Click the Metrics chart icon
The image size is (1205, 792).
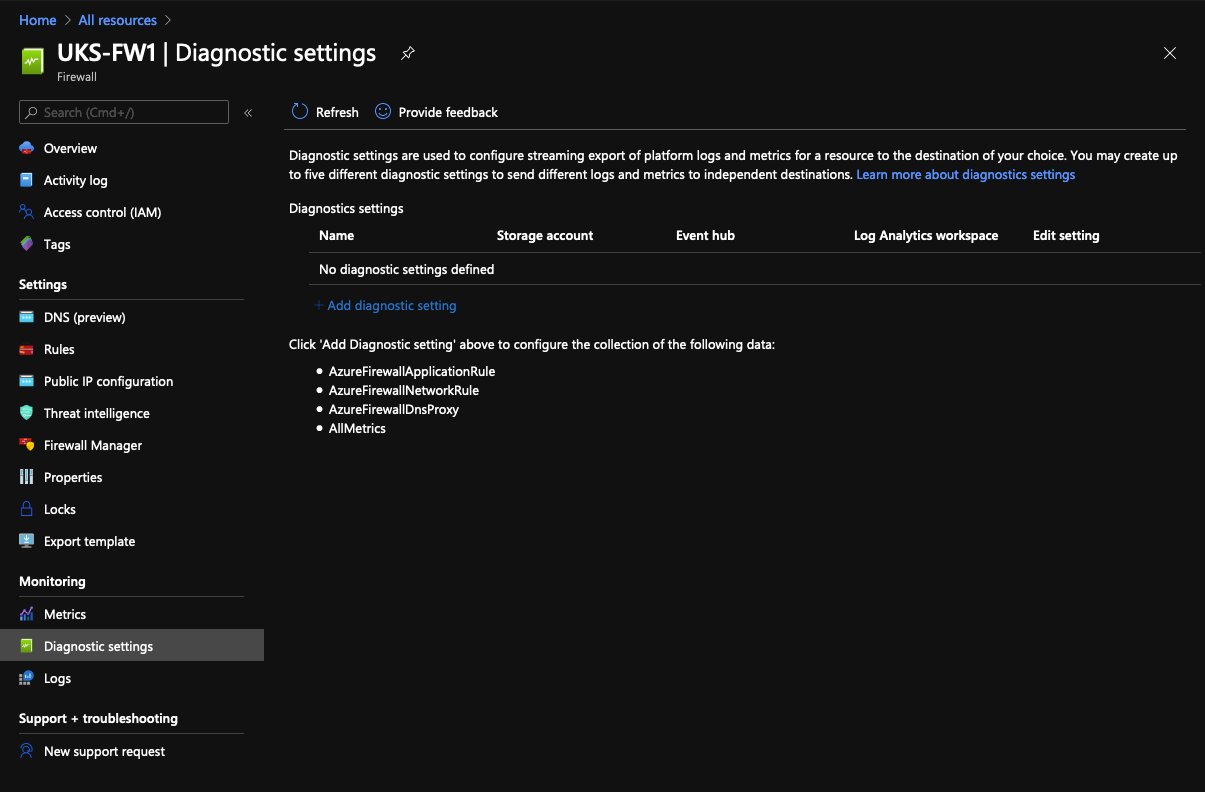(x=27, y=614)
